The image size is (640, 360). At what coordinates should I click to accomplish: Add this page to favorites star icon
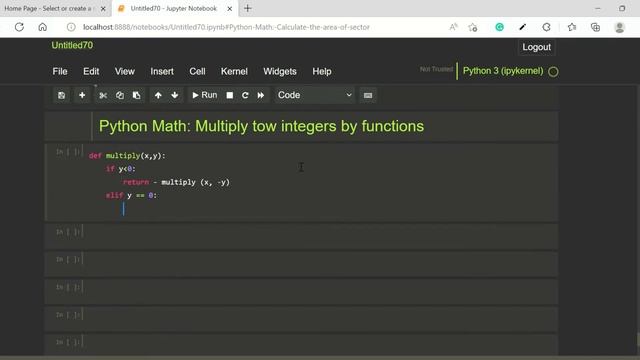point(473,27)
